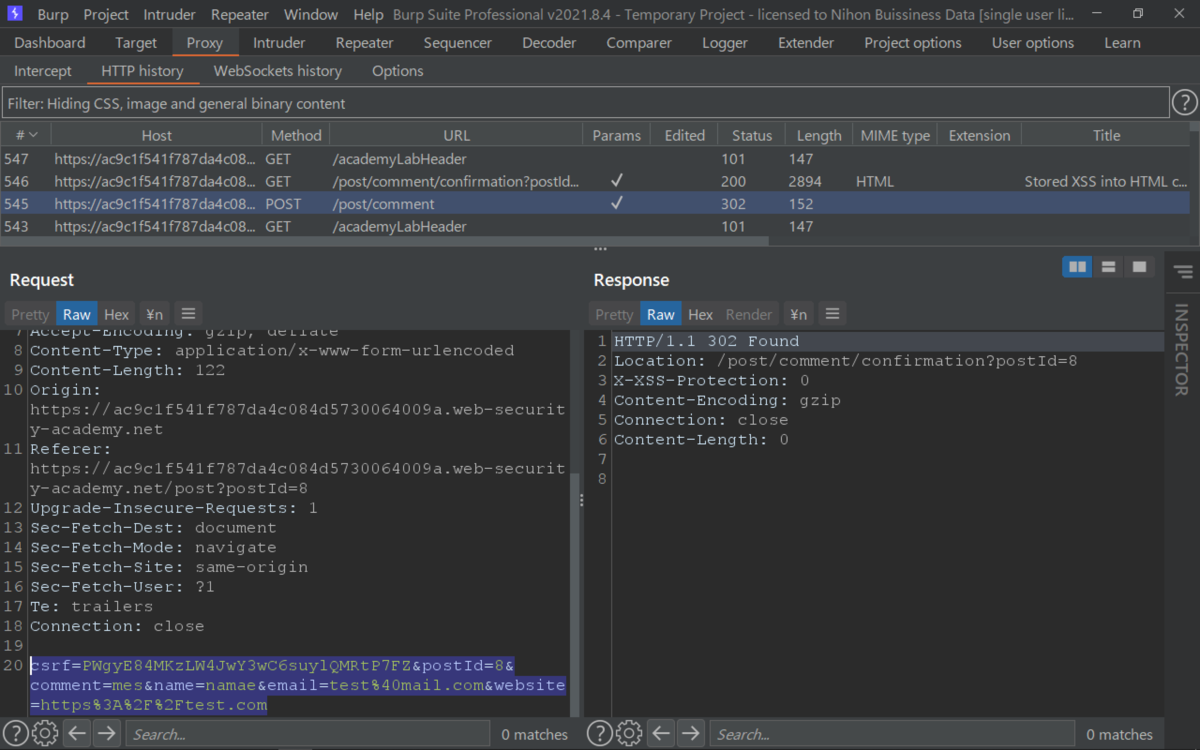
Task: Select Pretty view in Request pane
Action: click(x=30, y=314)
